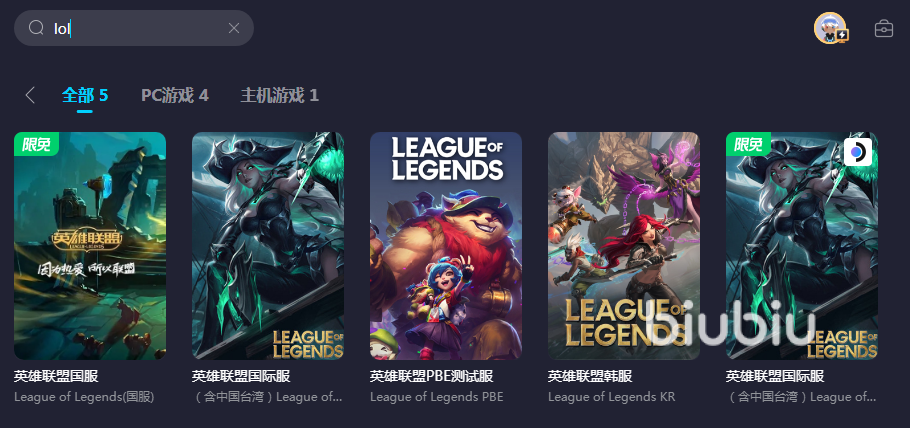910x428 pixels.
Task: Focus the search field containing lol
Action: pyautogui.click(x=134, y=28)
